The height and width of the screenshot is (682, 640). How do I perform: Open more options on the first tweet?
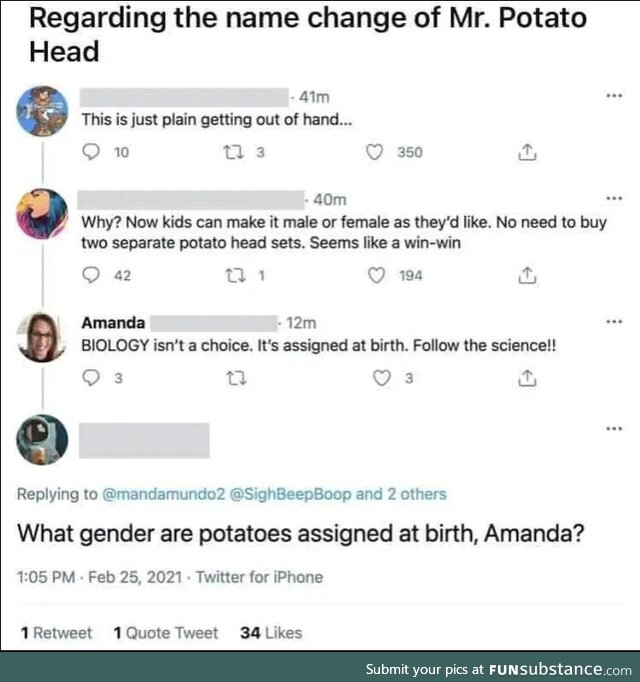pyautogui.click(x=612, y=96)
